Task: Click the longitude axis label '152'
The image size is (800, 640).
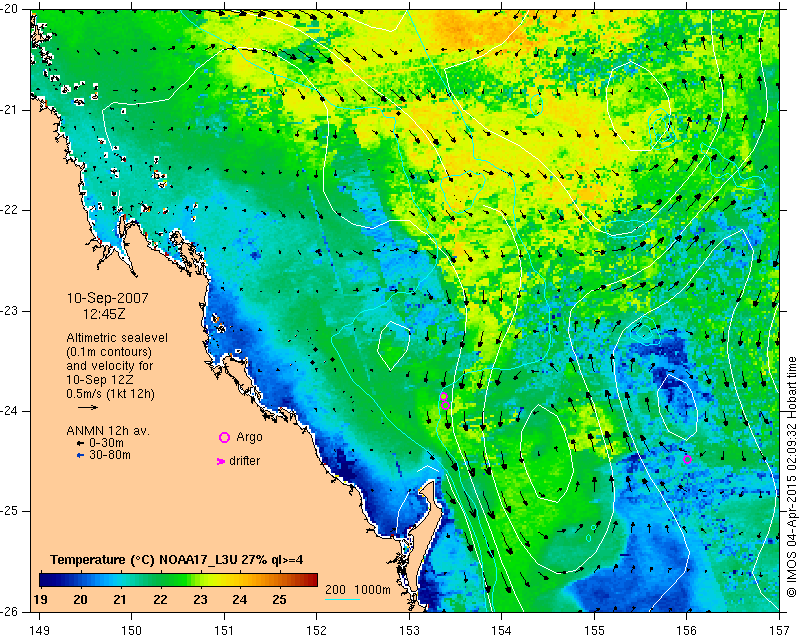Action: [x=317, y=631]
